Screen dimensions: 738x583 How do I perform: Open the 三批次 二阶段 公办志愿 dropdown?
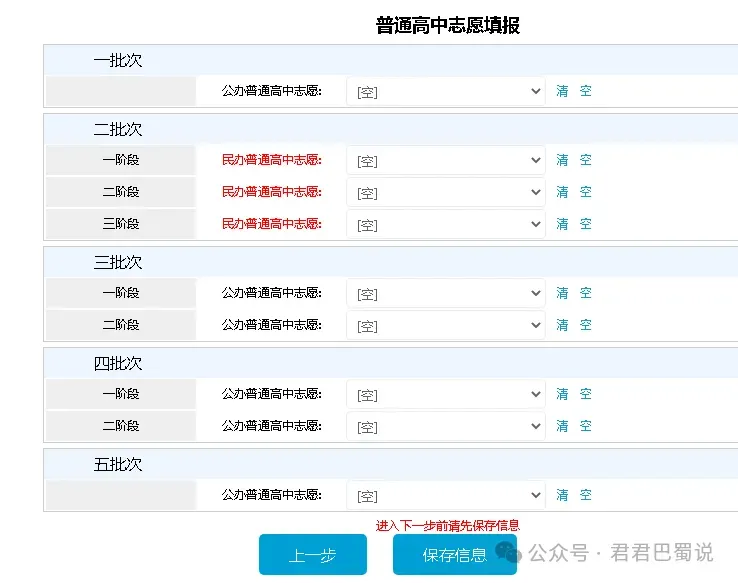[x=446, y=326]
